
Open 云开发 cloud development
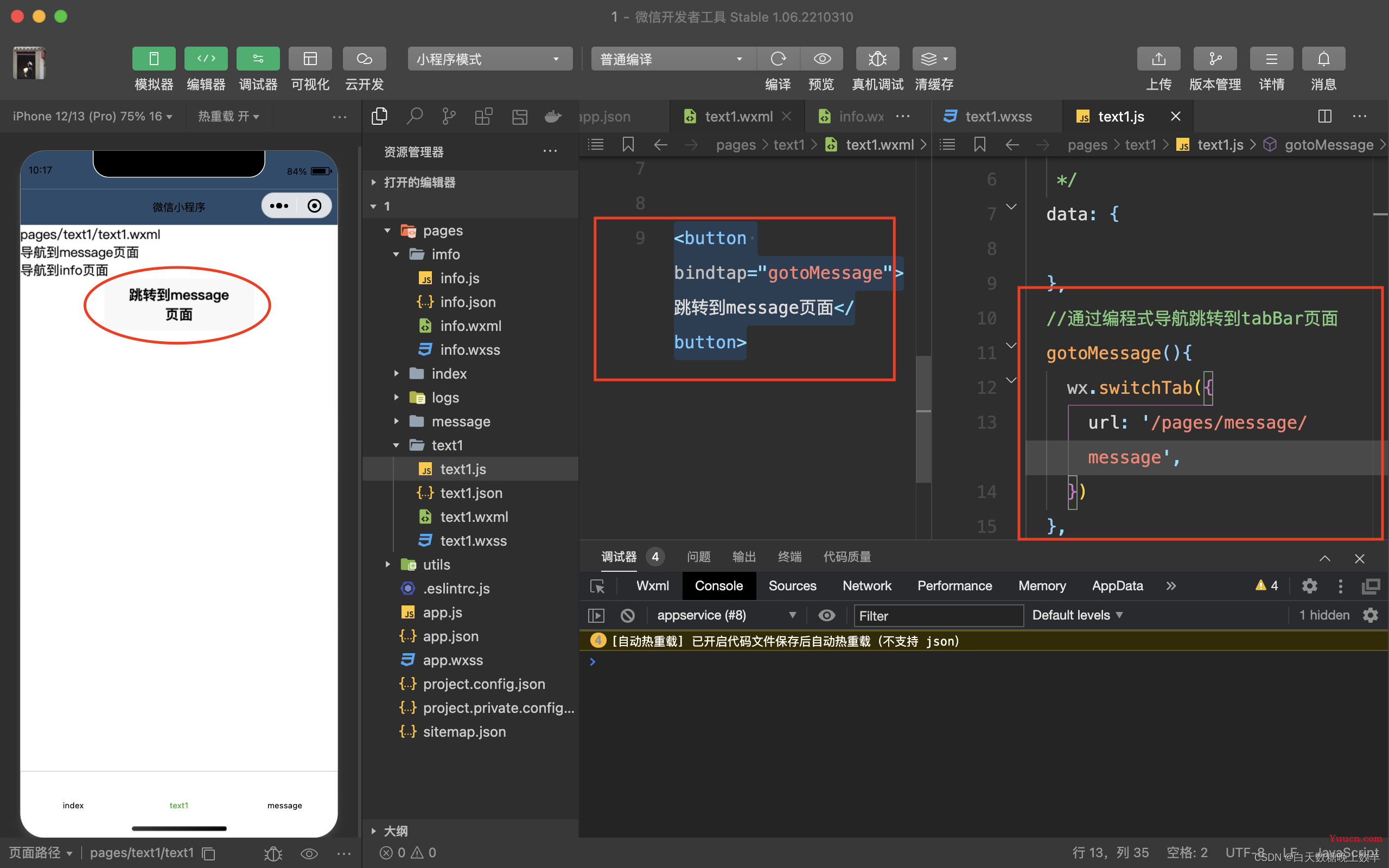point(365,59)
